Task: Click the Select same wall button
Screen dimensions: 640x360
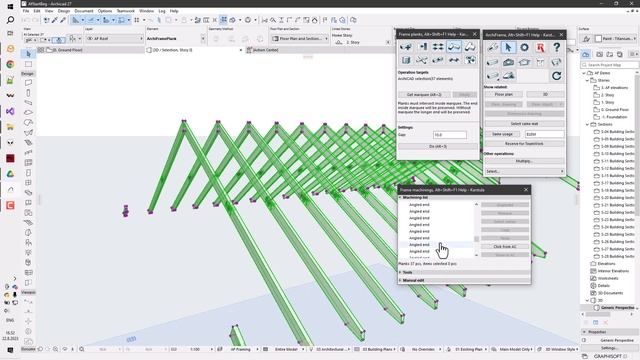Action: point(524,124)
